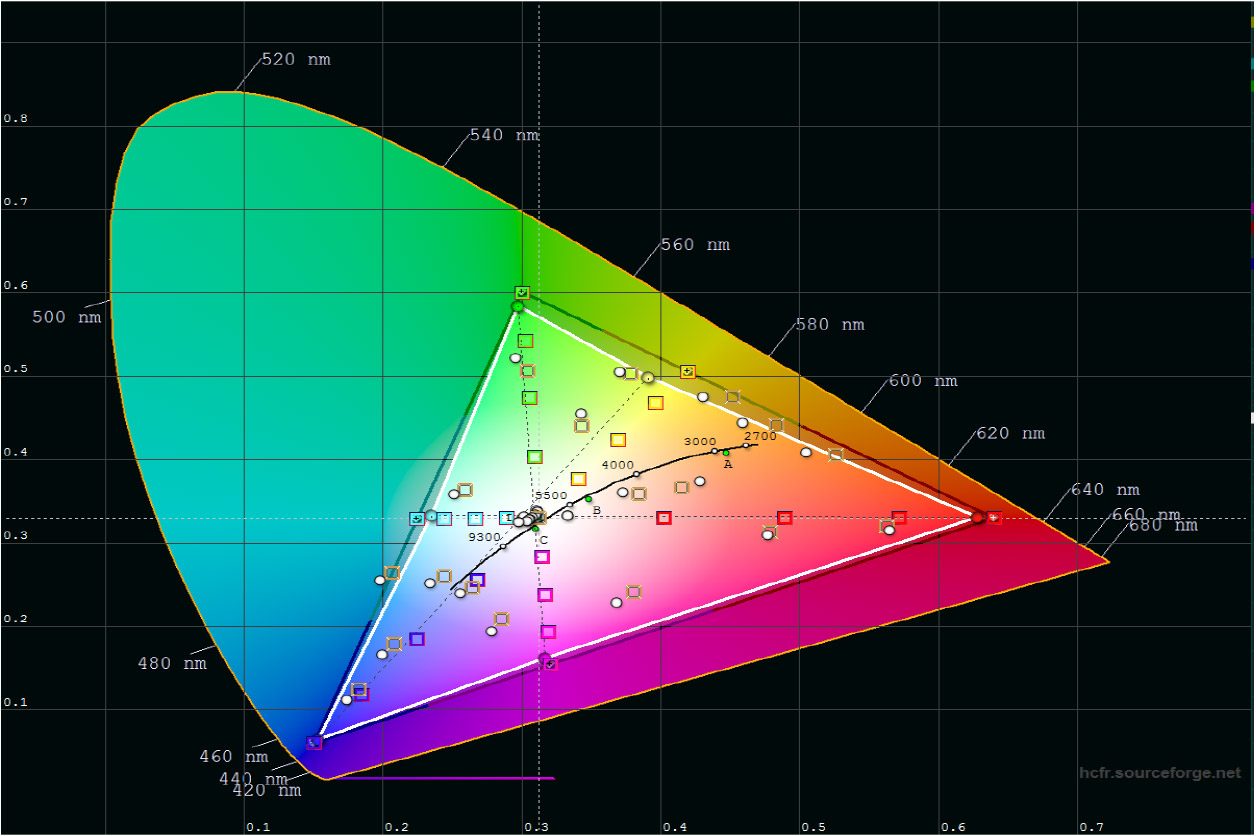The height and width of the screenshot is (836, 1256).
Task: Select the illuminant B label
Action: (597, 511)
